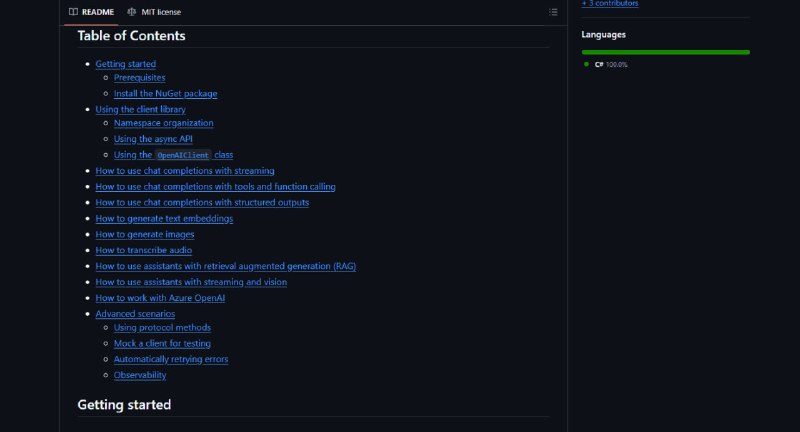800x432 pixels.
Task: Open 'tools and function calling' link
Action: 215,187
